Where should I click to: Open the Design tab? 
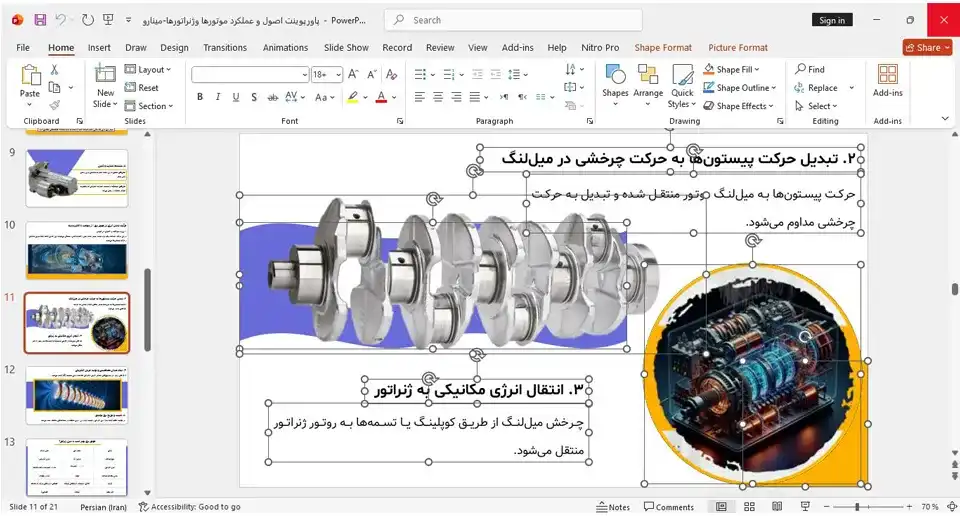point(174,48)
